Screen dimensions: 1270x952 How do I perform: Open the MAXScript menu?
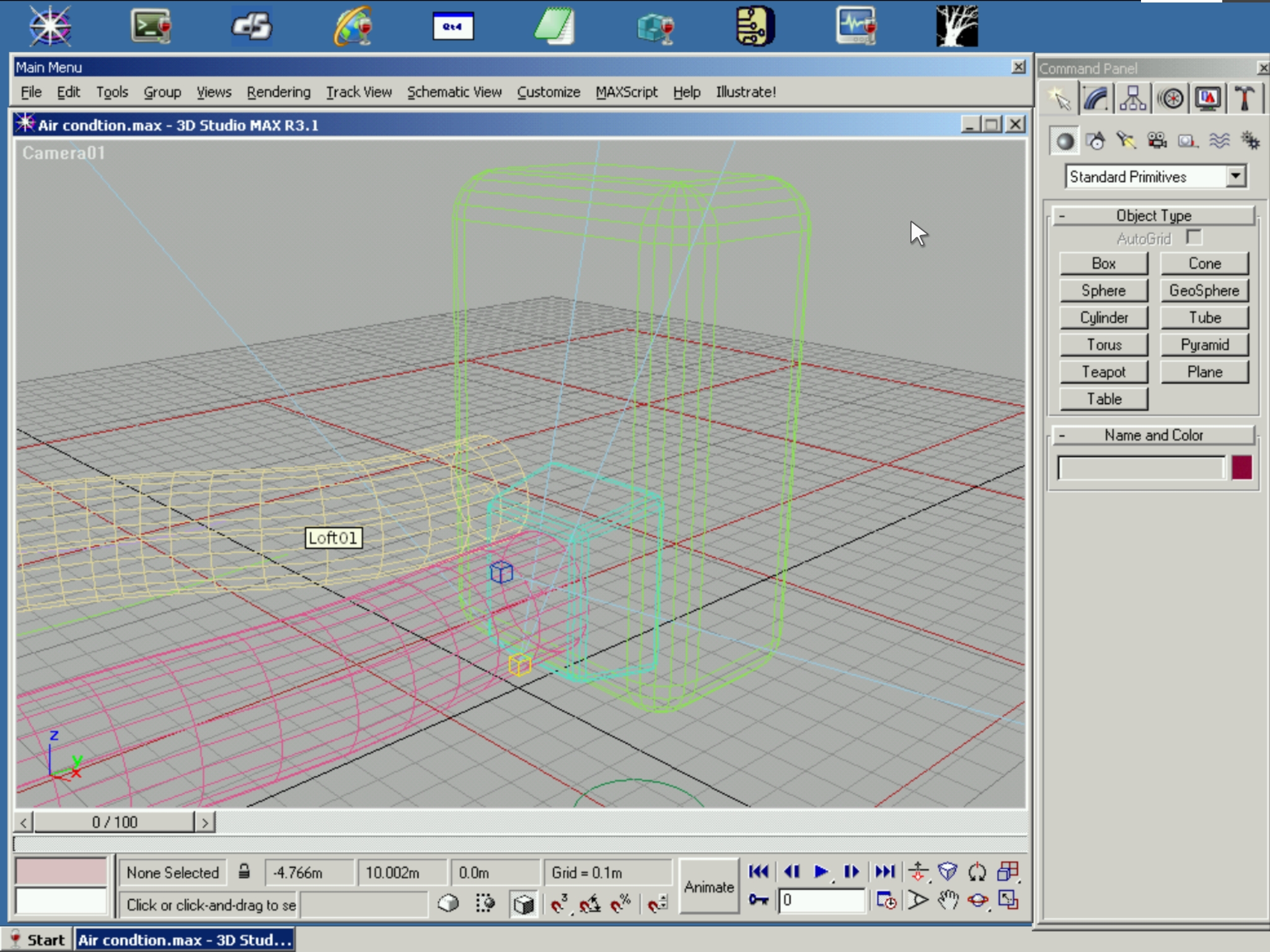(x=626, y=92)
